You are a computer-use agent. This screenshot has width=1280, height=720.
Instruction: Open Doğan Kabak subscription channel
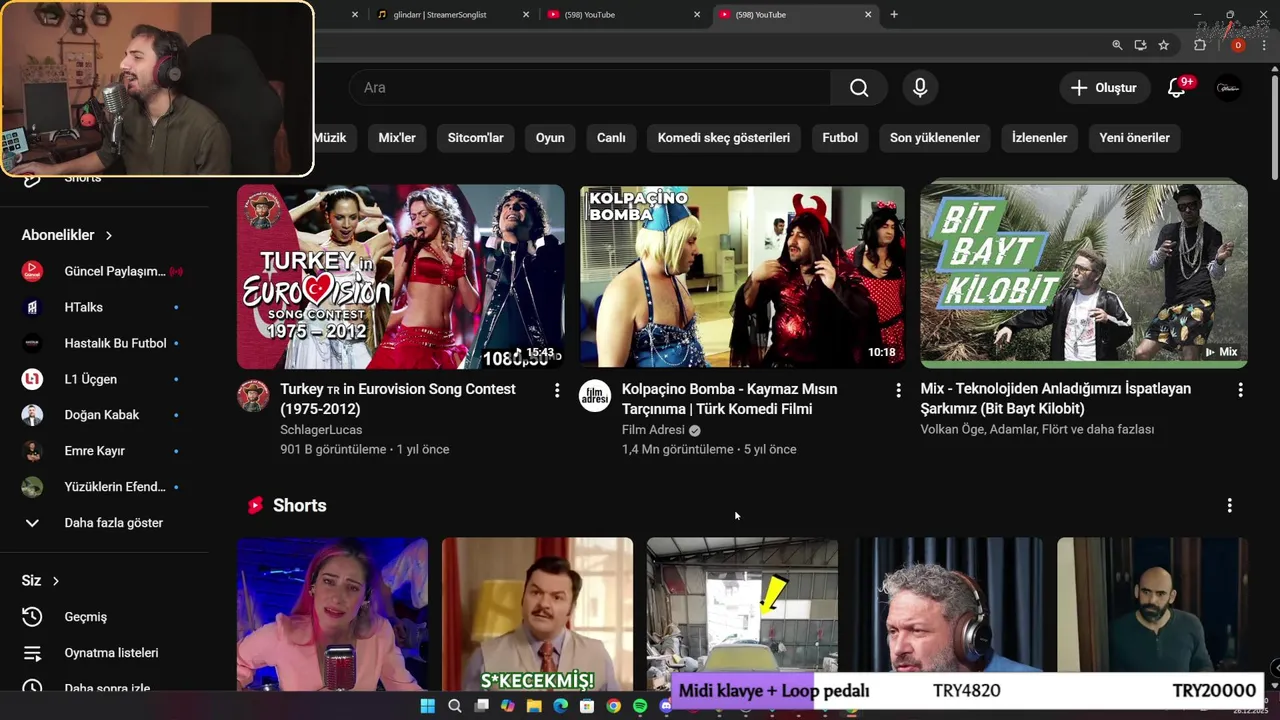(x=104, y=415)
